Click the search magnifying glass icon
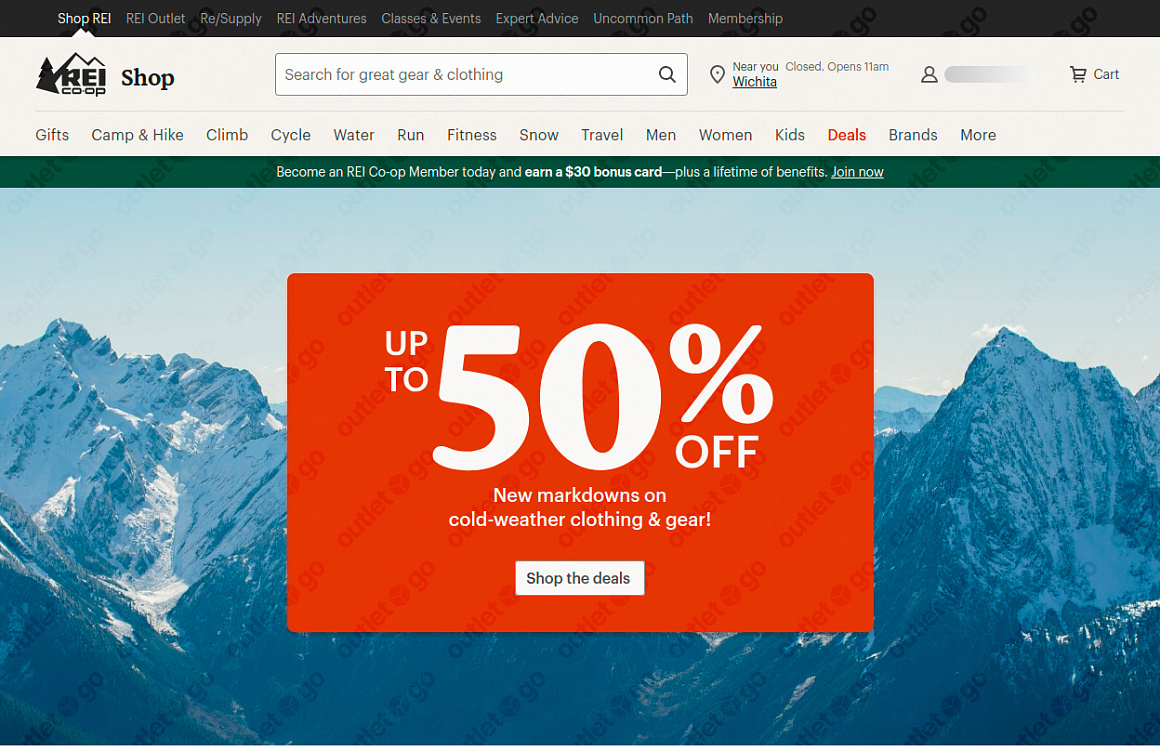The width and height of the screenshot is (1160, 751). point(667,75)
